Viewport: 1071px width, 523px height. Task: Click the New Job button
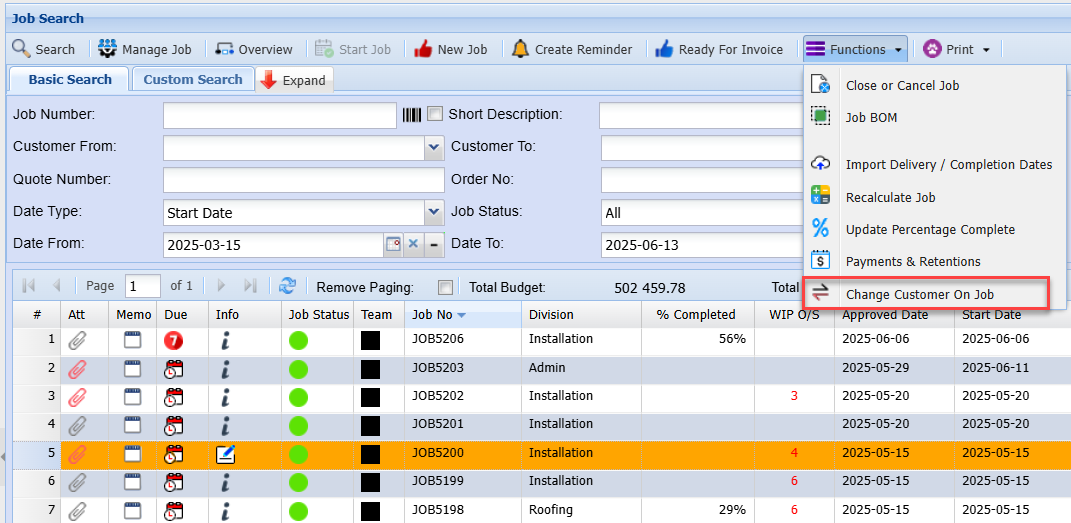[x=450, y=49]
